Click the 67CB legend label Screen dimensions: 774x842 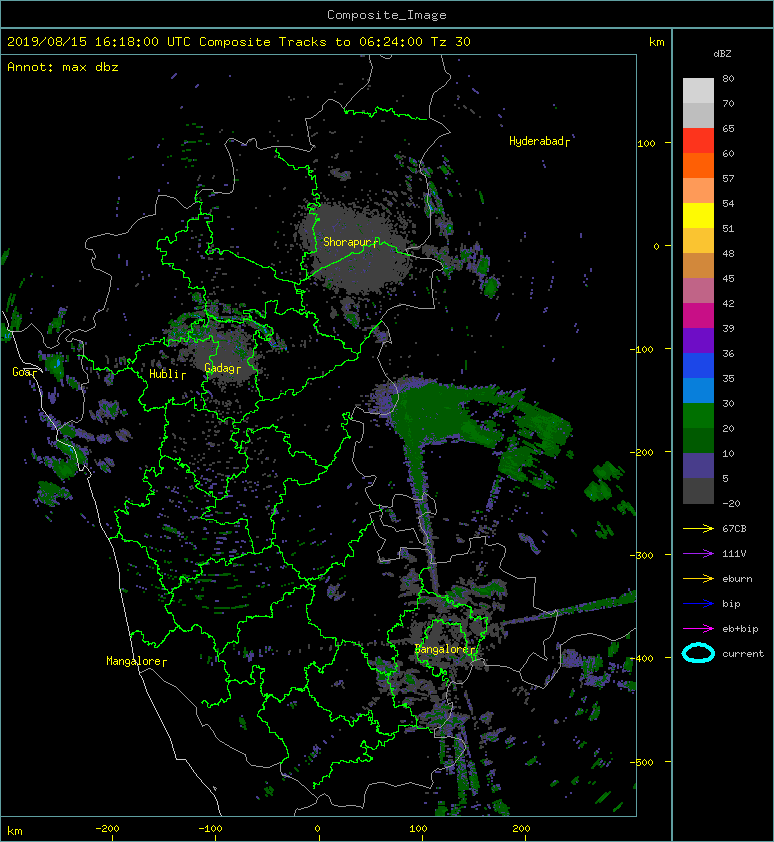pos(734,528)
